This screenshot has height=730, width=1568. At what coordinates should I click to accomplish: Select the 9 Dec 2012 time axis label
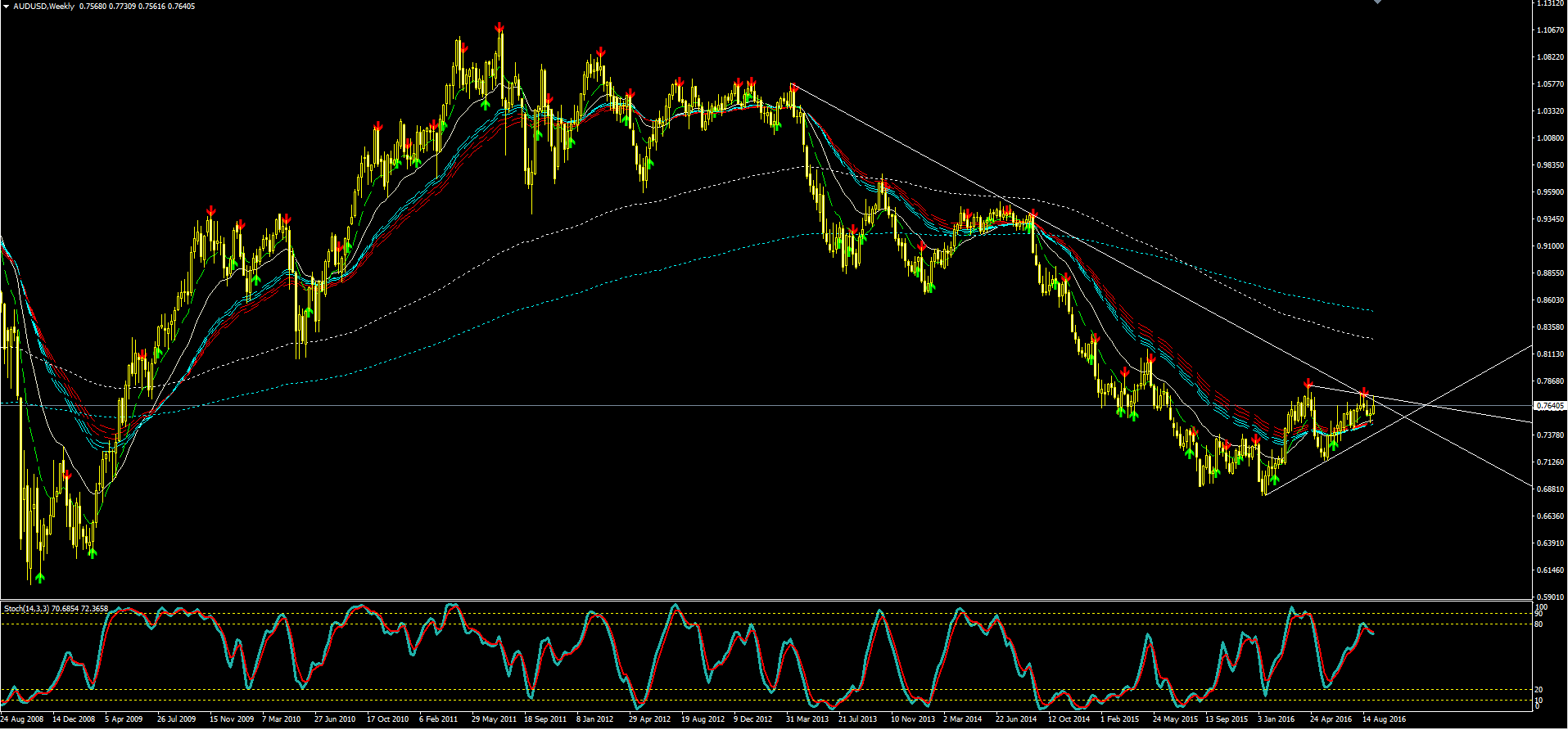(753, 719)
